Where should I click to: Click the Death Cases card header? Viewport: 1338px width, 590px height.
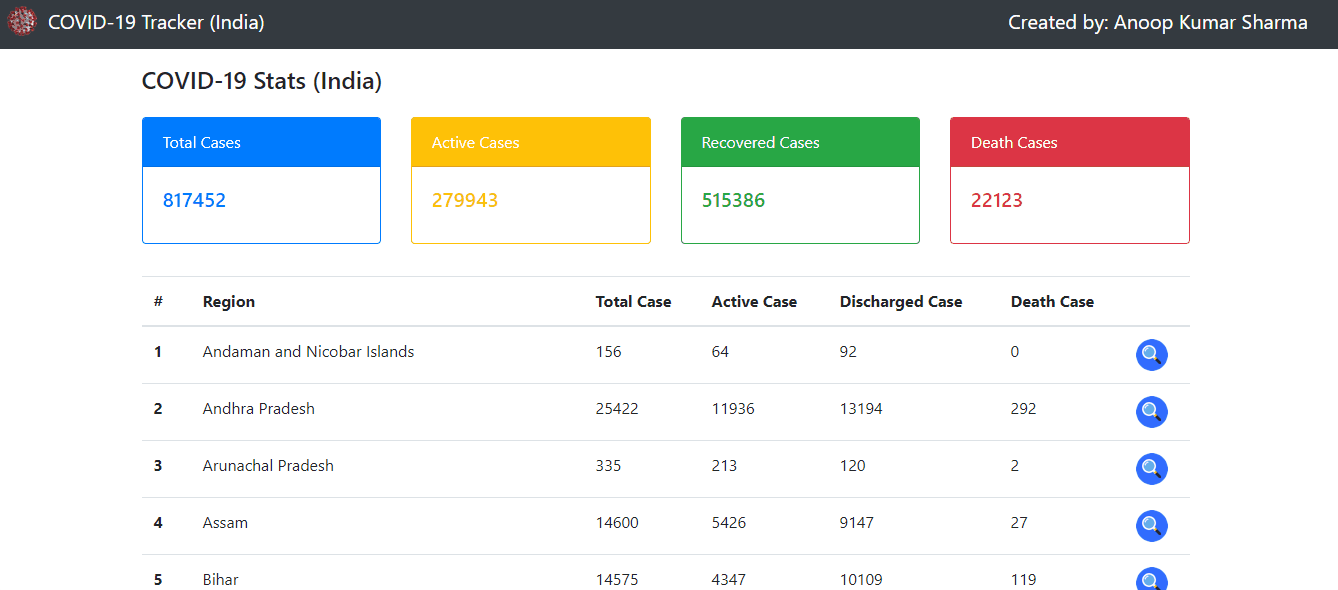(x=1070, y=142)
